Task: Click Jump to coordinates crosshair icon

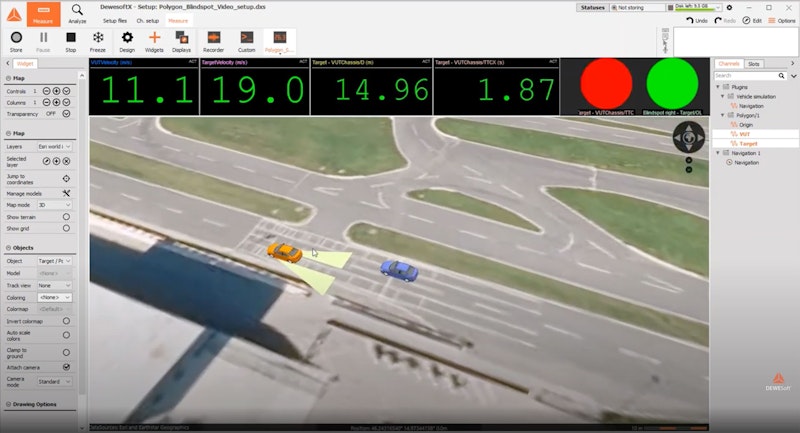Action: (x=66, y=179)
